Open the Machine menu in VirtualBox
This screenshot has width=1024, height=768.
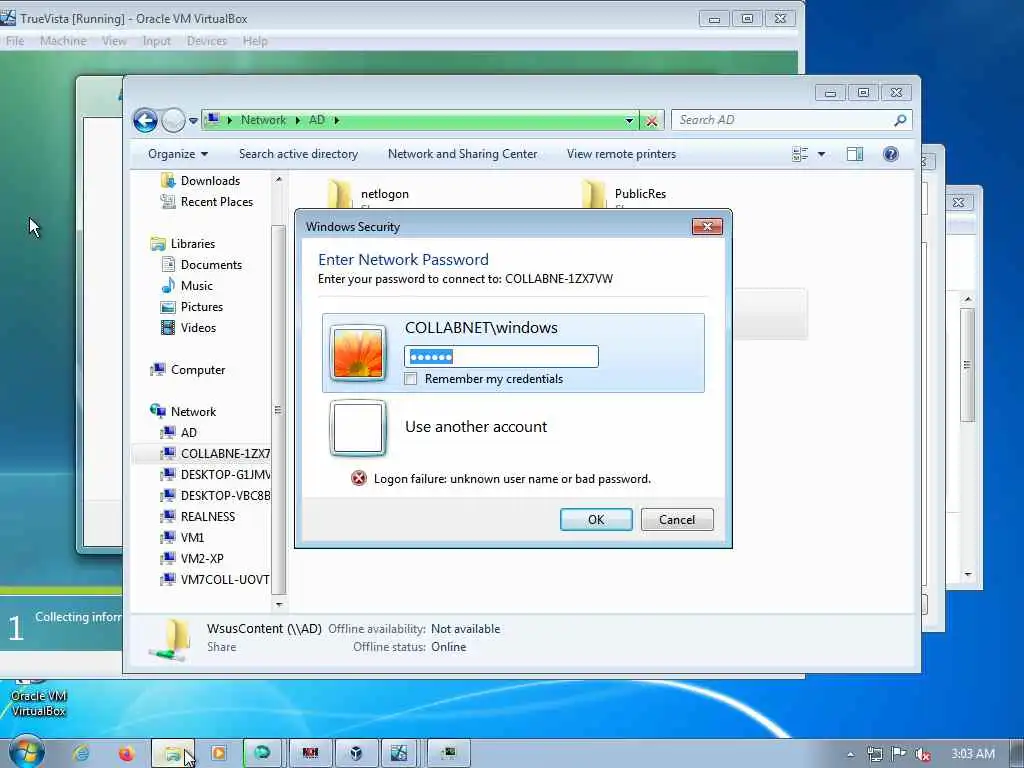tap(63, 41)
